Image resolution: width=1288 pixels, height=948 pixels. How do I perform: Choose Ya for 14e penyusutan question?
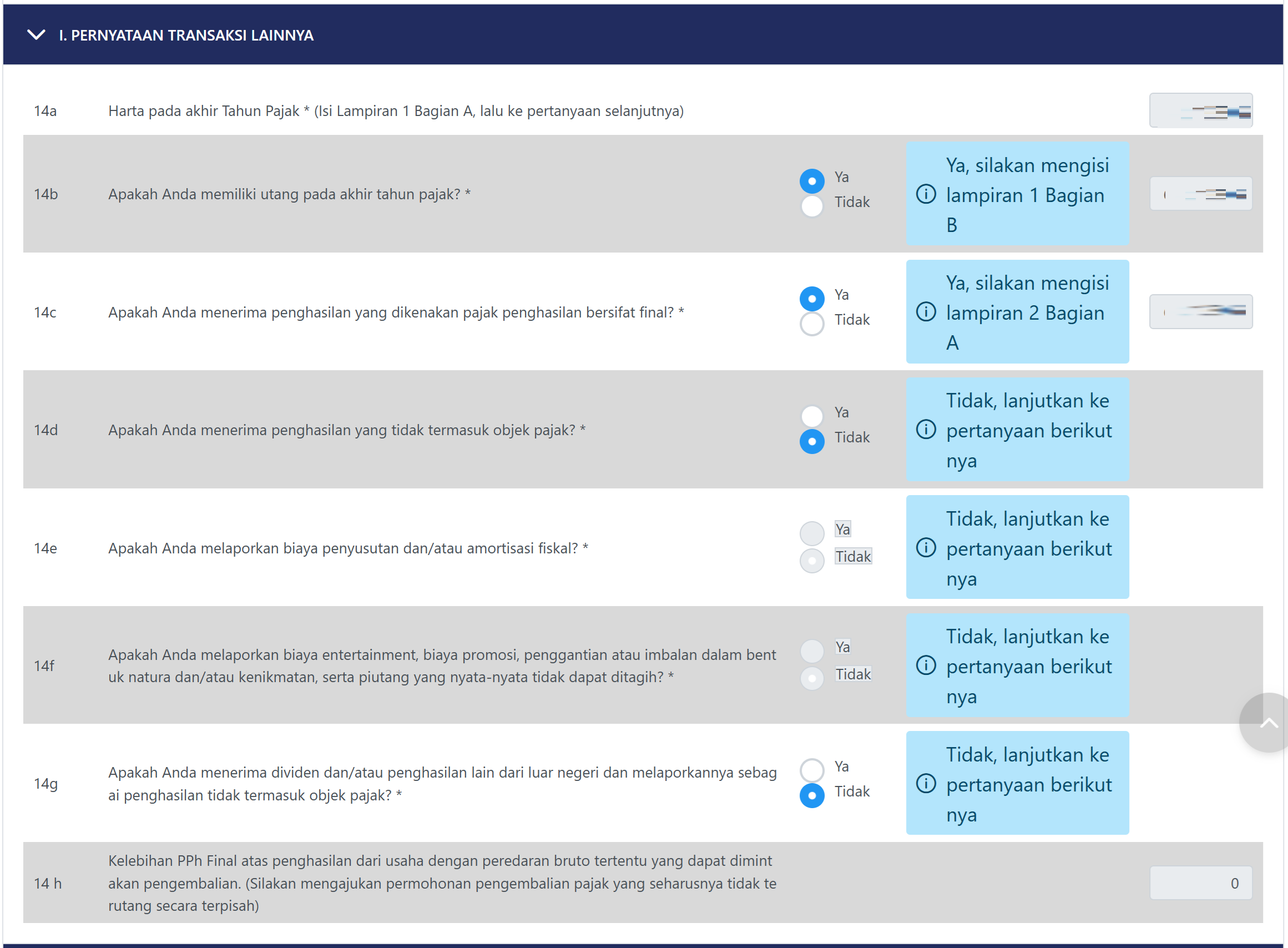click(x=812, y=533)
